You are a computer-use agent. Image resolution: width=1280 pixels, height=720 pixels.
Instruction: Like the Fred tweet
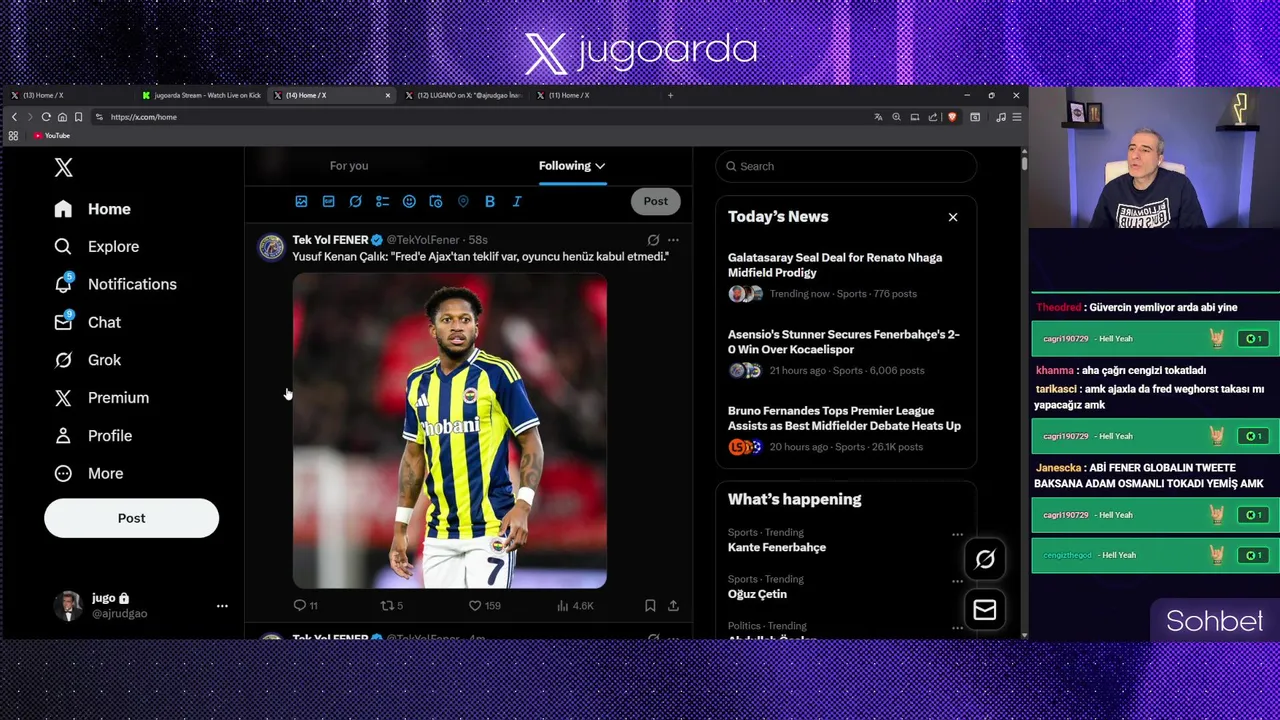(485, 605)
